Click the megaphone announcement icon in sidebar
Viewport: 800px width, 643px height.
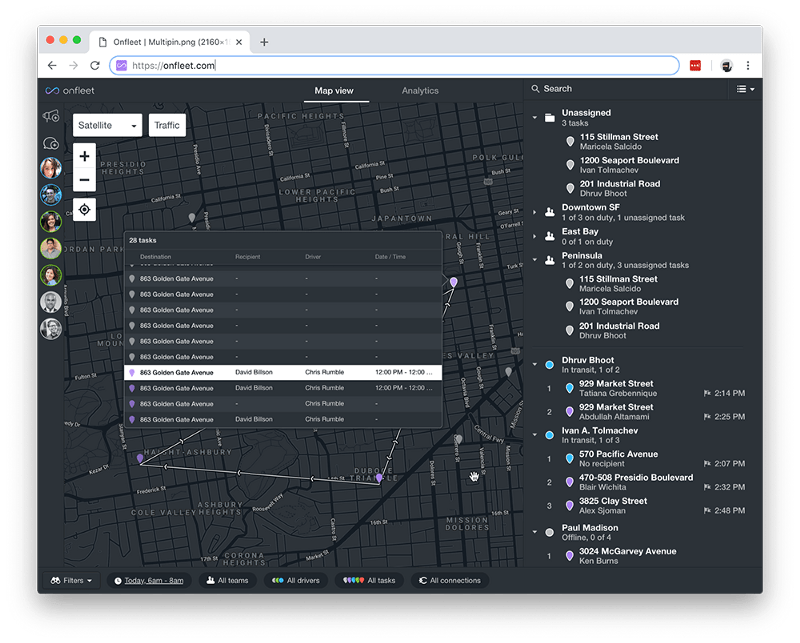click(51, 117)
